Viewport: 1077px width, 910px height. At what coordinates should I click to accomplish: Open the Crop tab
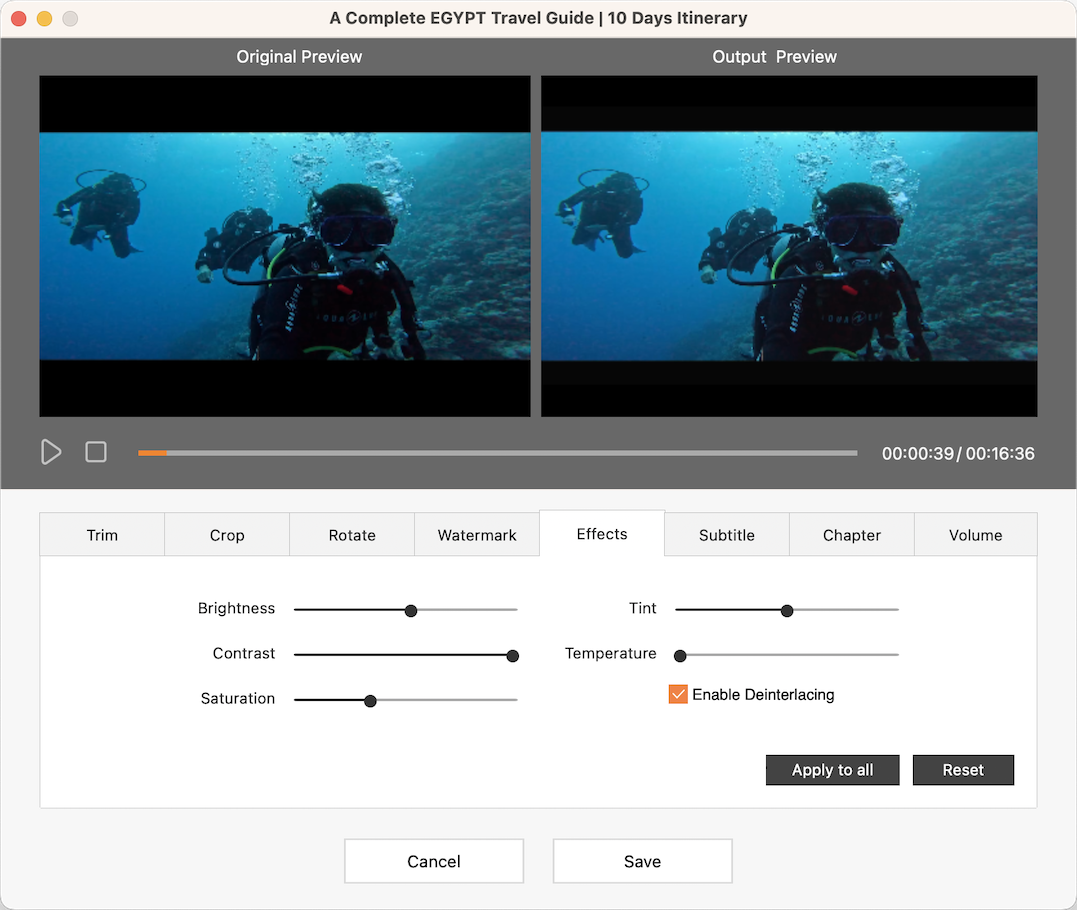227,535
